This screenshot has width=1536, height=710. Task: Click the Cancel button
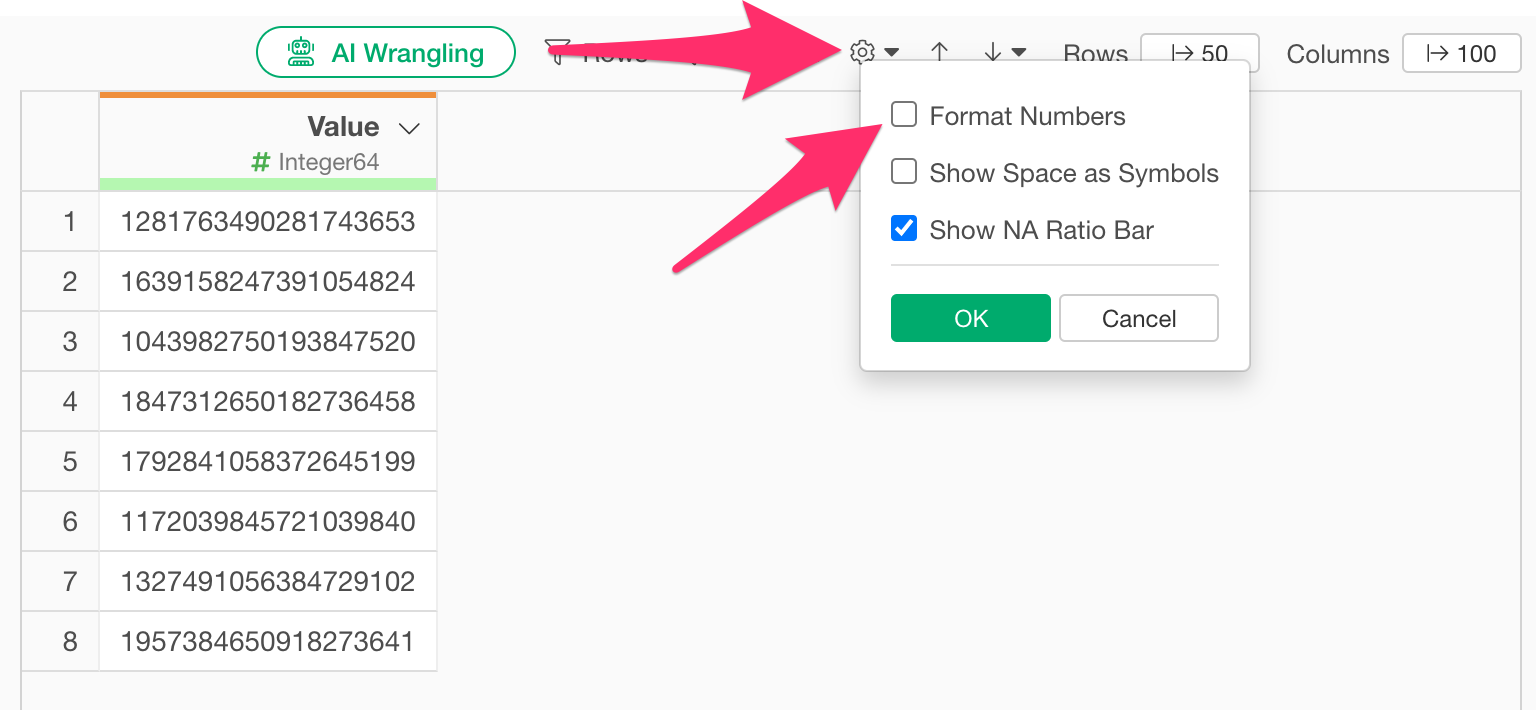[1139, 318]
